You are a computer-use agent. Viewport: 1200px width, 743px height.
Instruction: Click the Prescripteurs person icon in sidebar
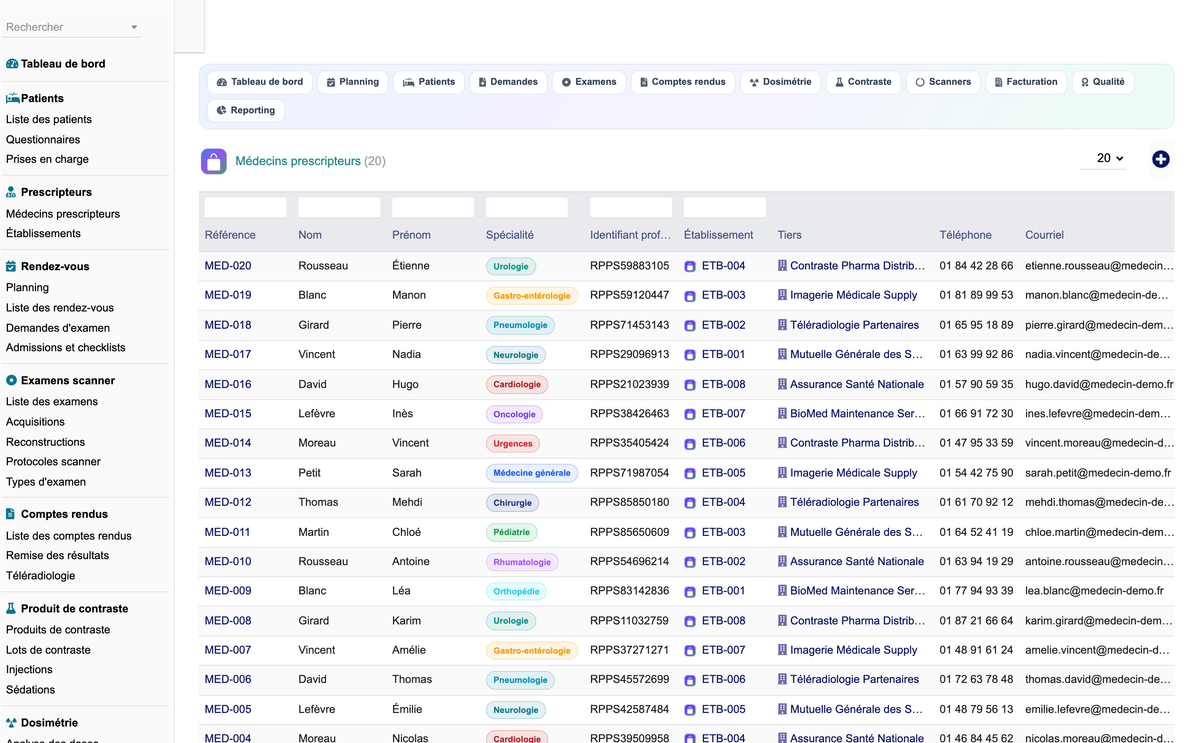point(12,192)
